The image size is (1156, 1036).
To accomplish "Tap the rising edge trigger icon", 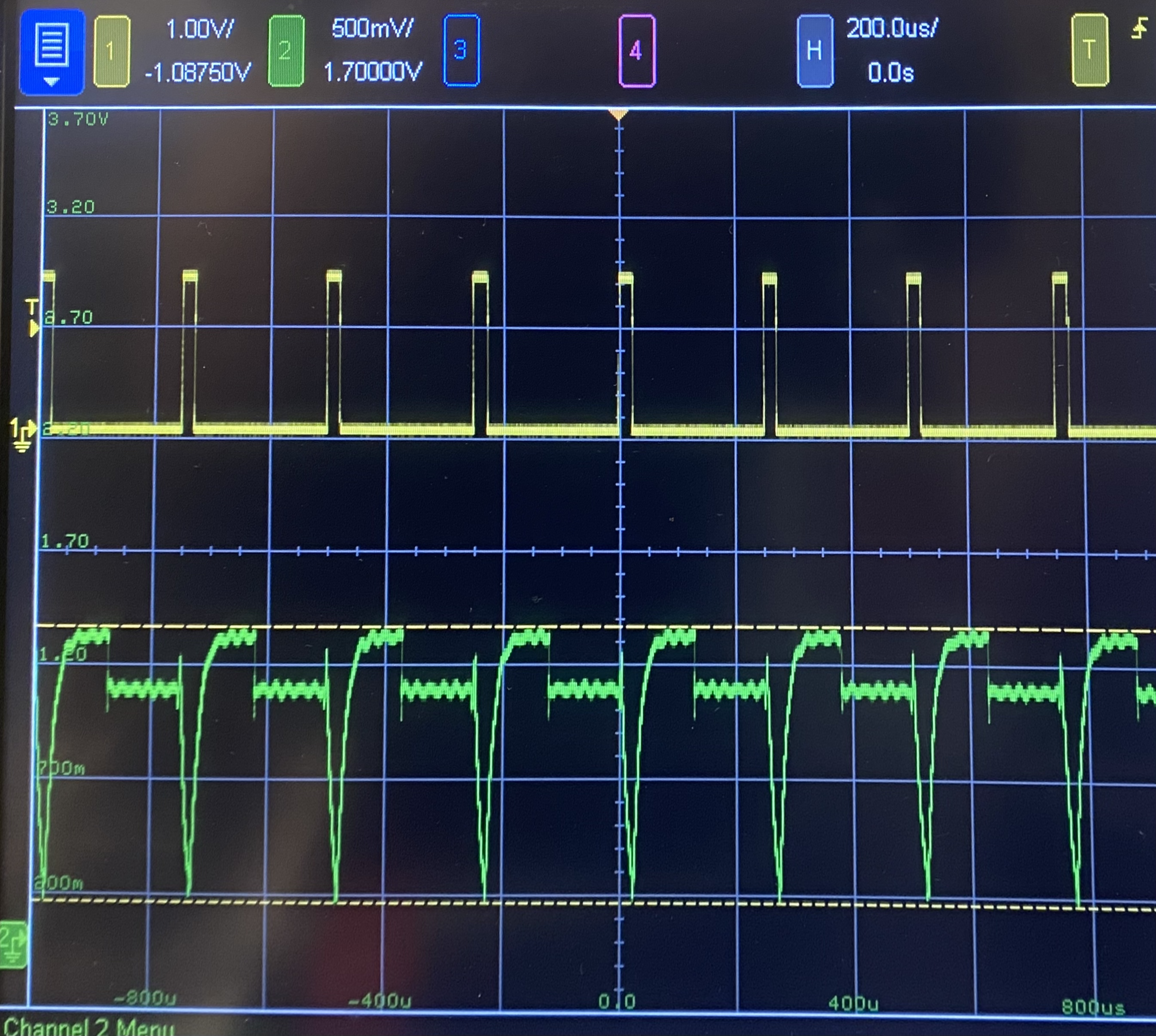I will tap(1140, 28).
